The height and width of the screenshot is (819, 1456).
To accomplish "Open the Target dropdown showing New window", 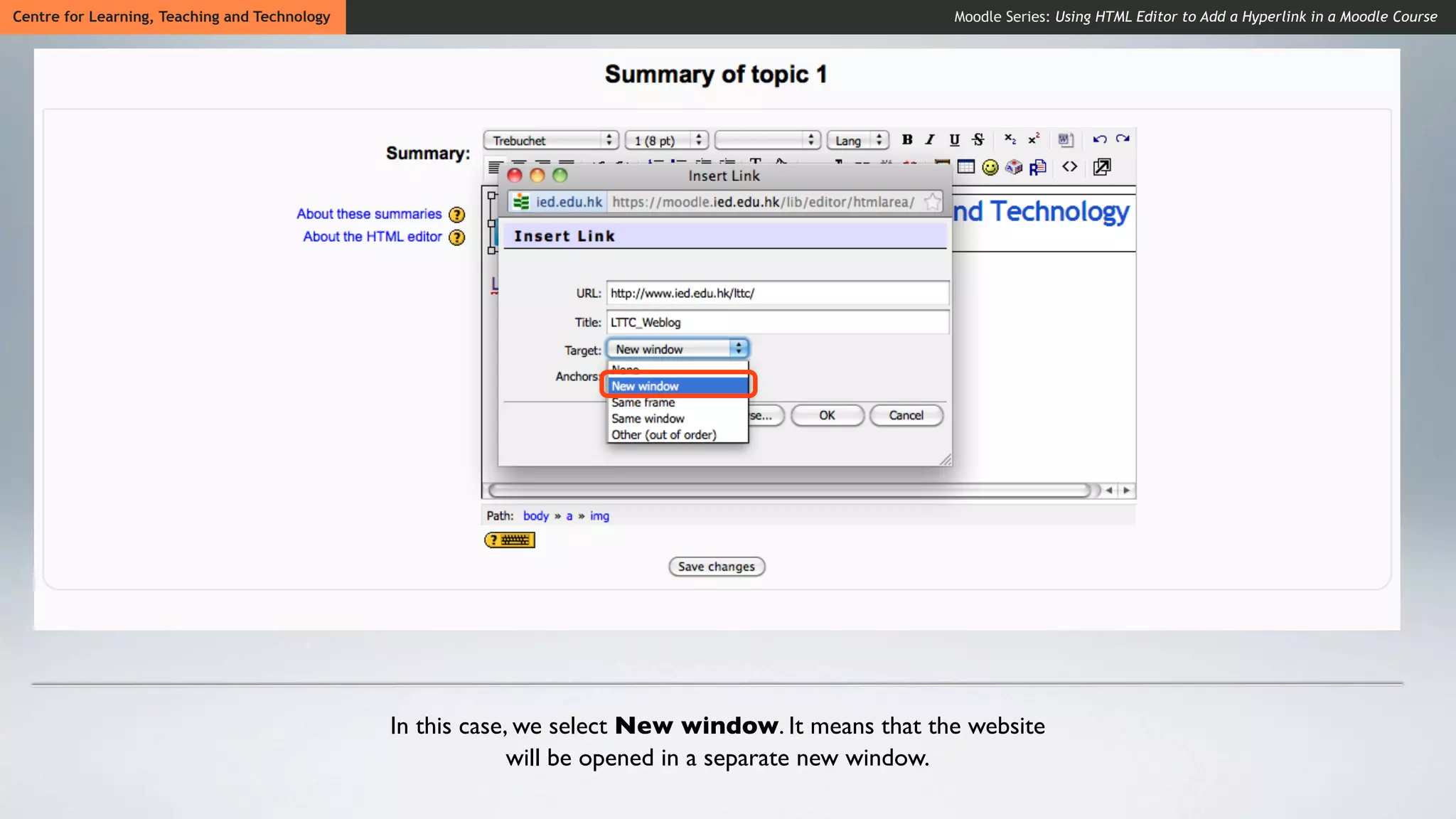I will pos(678,349).
